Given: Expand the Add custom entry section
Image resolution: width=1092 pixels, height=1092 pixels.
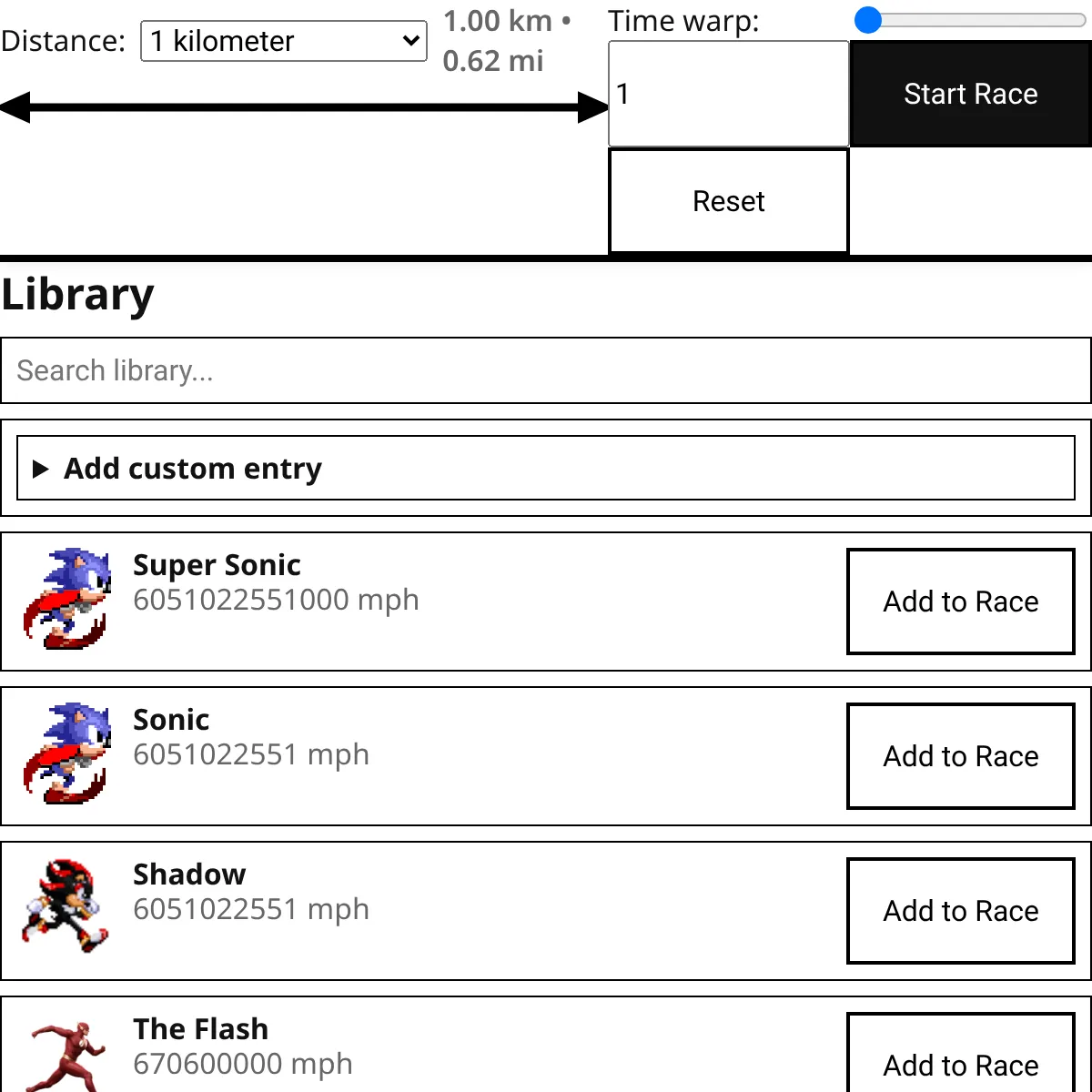Looking at the screenshot, I should click(546, 468).
